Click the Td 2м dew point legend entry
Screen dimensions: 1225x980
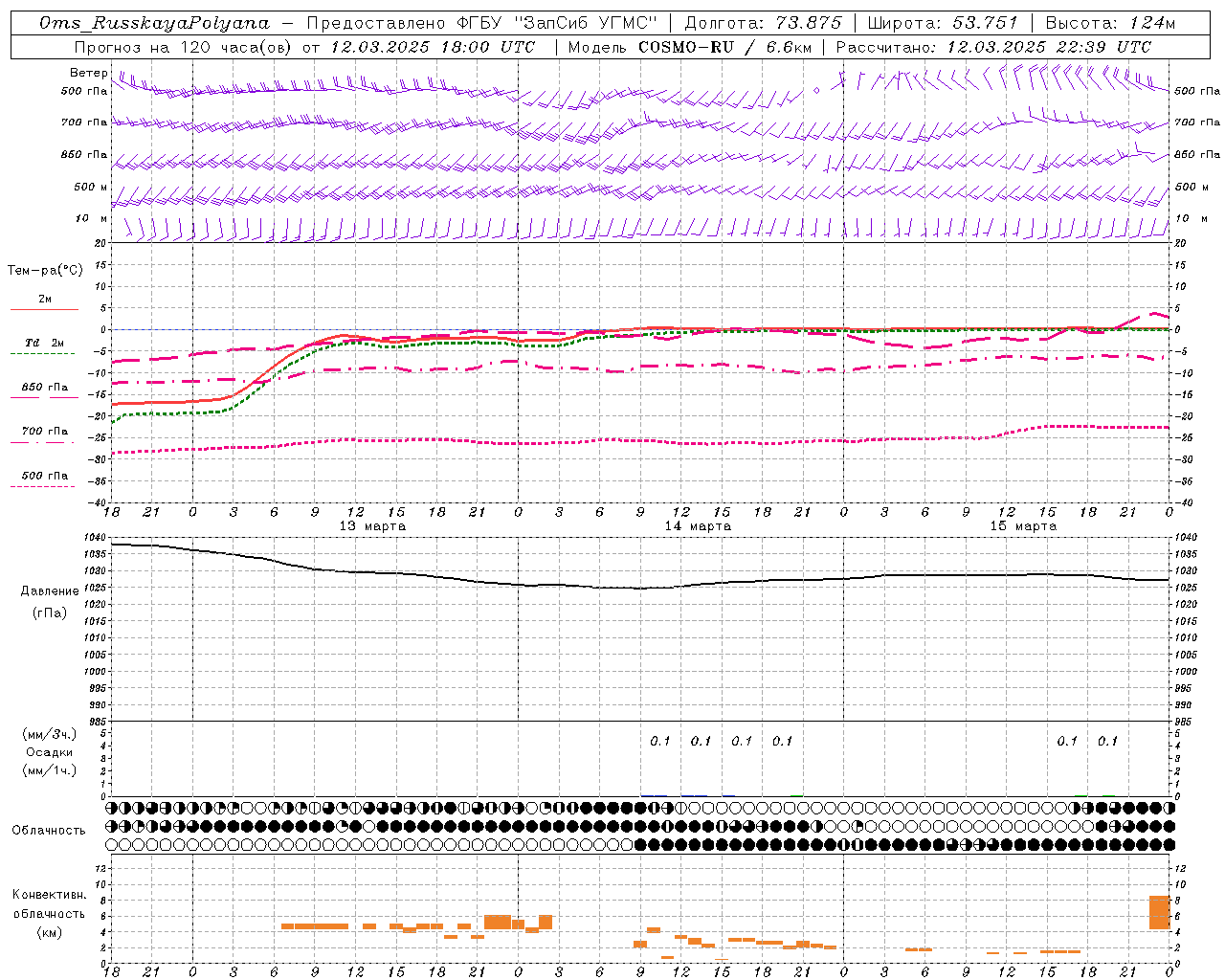45,343
